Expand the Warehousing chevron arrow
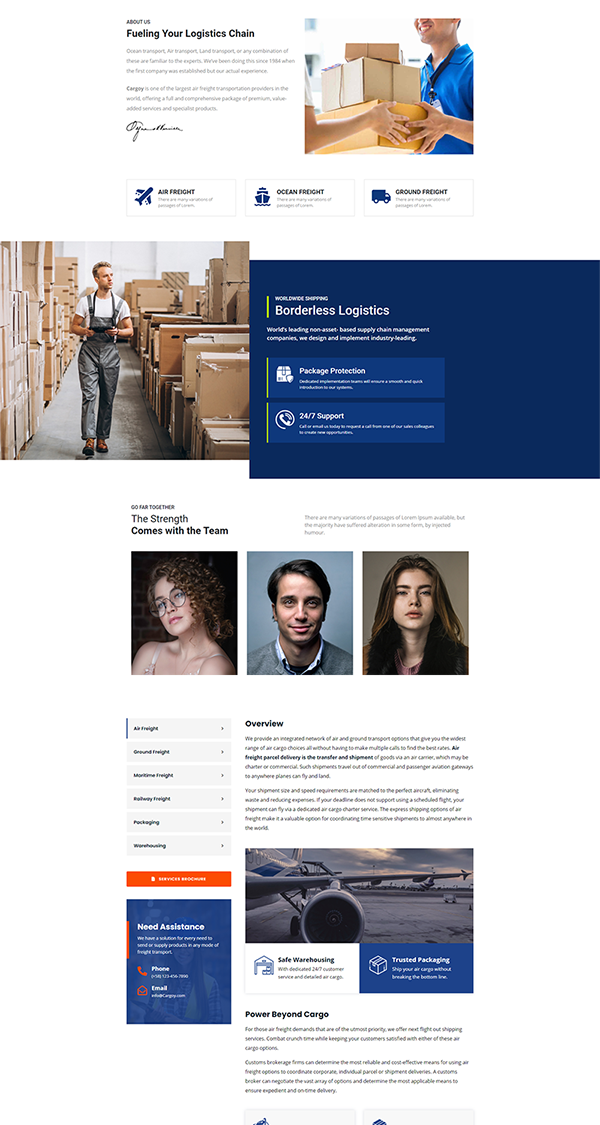Viewport: 600px width, 1125px height. [222, 846]
